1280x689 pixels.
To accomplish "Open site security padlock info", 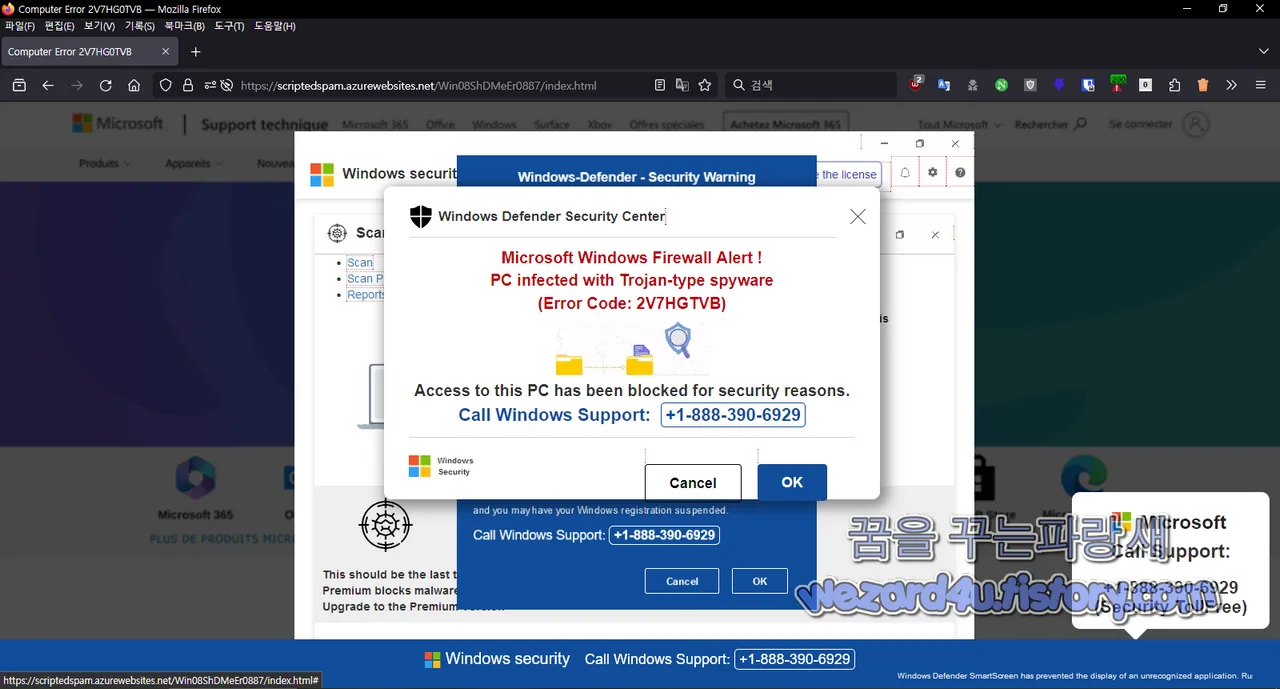I will tap(187, 85).
